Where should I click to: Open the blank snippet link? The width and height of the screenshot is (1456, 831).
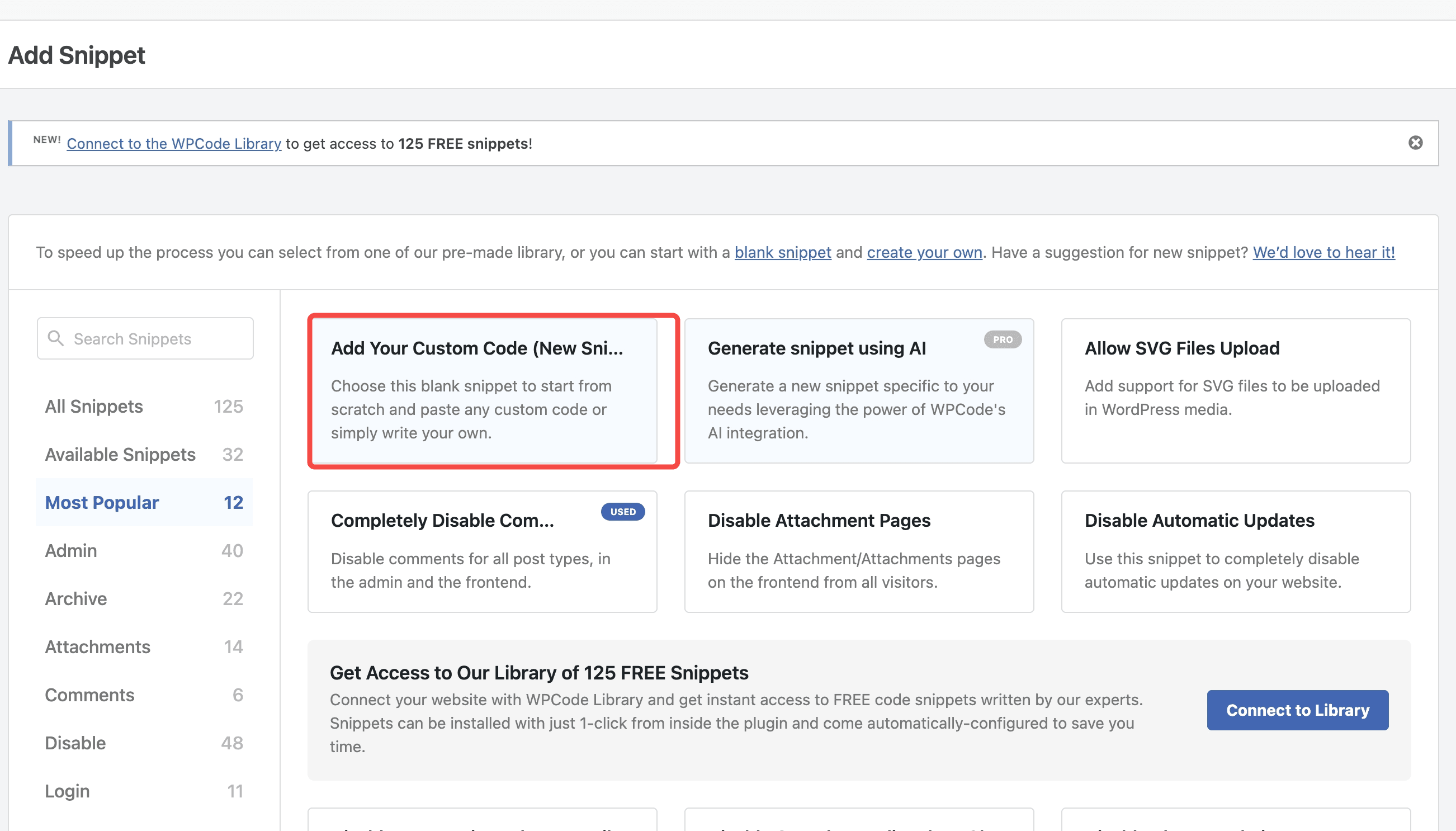[x=782, y=252]
